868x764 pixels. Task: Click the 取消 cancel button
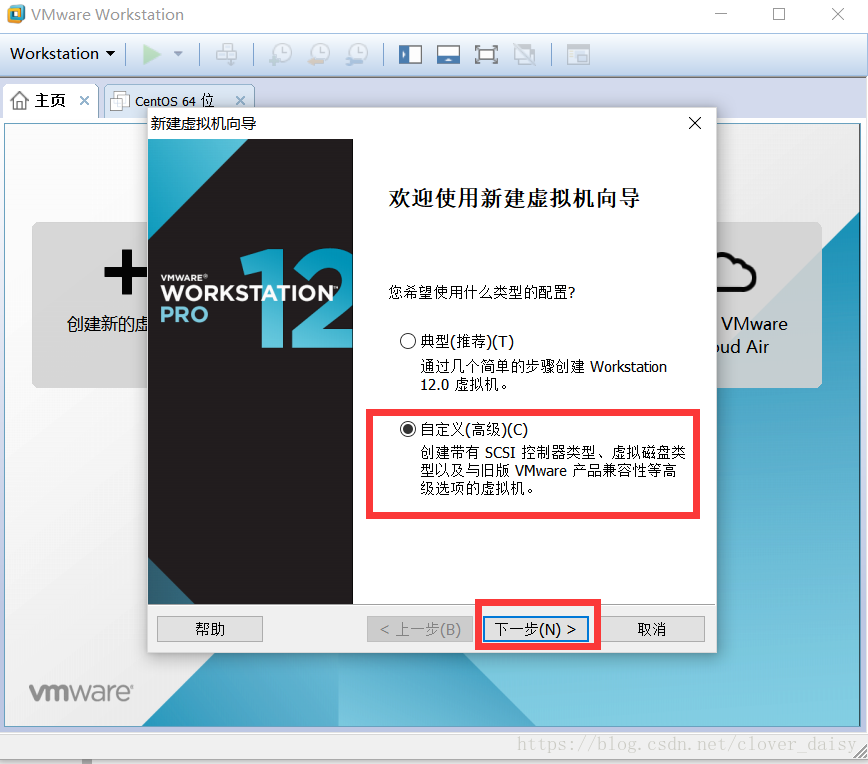pos(652,629)
